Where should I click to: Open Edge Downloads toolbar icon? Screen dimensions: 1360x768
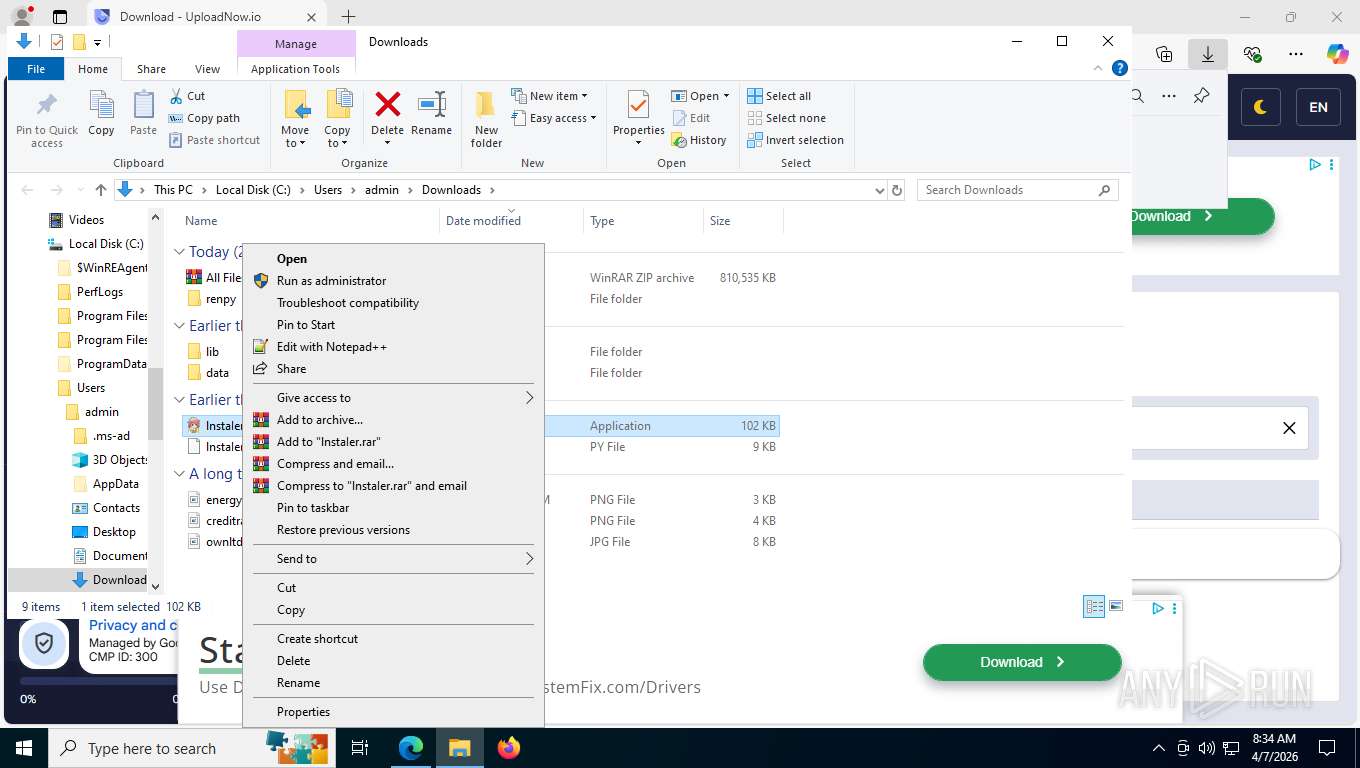pyautogui.click(x=1208, y=54)
